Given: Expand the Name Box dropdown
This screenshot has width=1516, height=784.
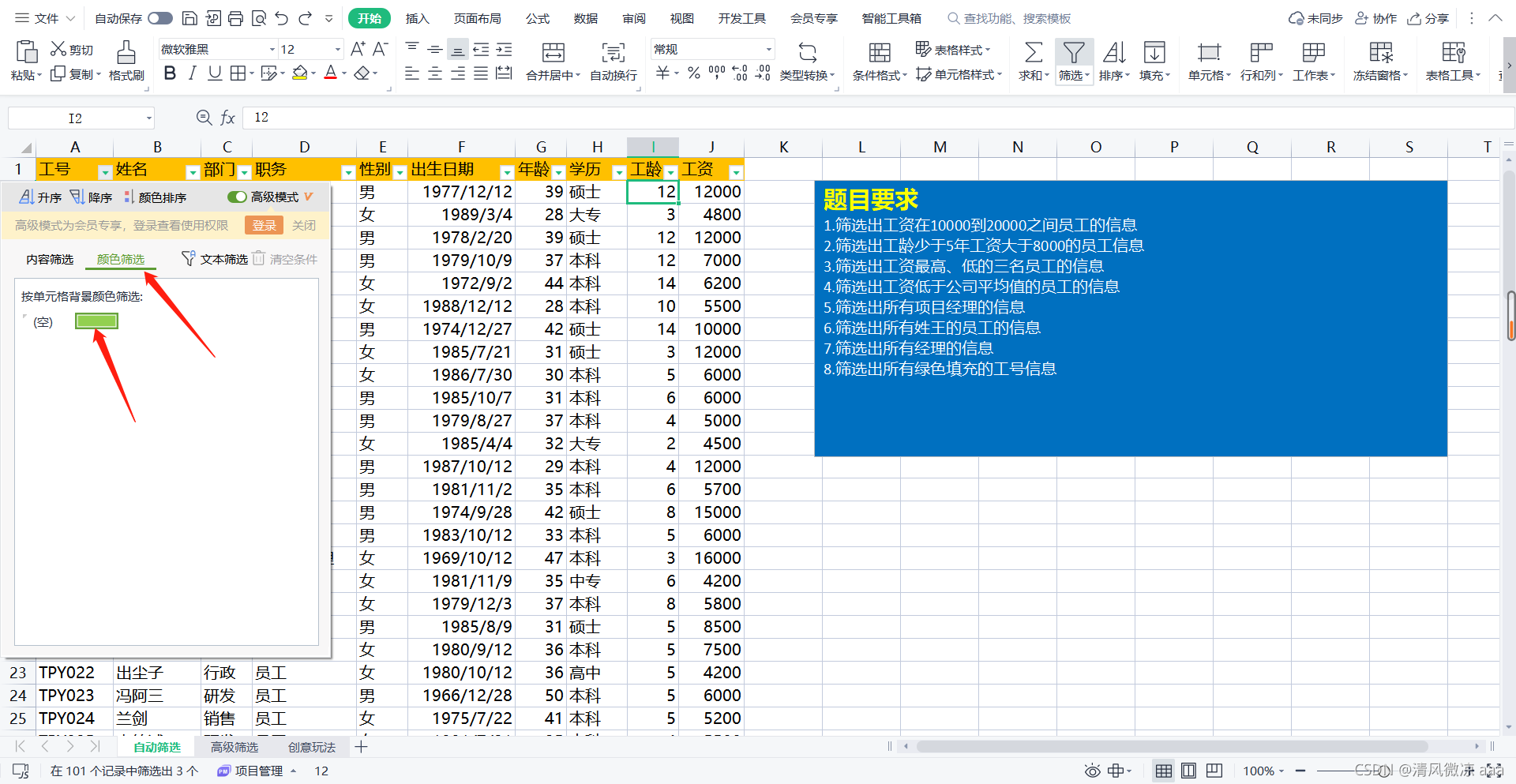Looking at the screenshot, I should click(x=148, y=118).
